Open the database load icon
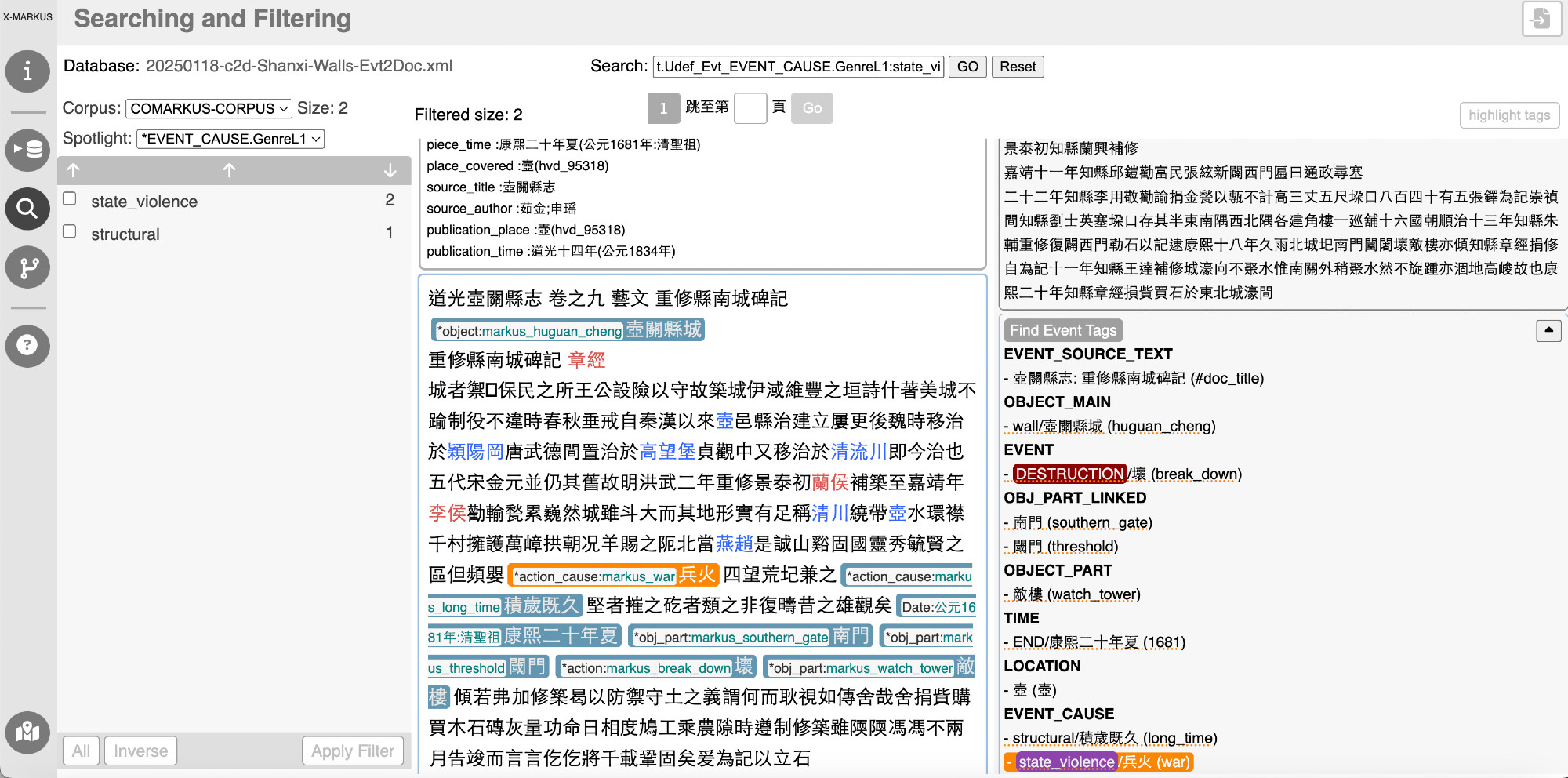This screenshot has width=1568, height=778. click(27, 149)
